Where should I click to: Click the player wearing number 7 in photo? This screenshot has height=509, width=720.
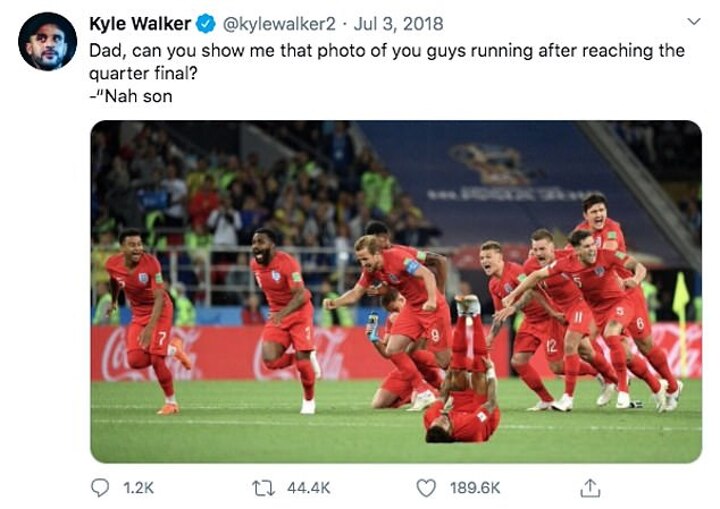click(146, 320)
